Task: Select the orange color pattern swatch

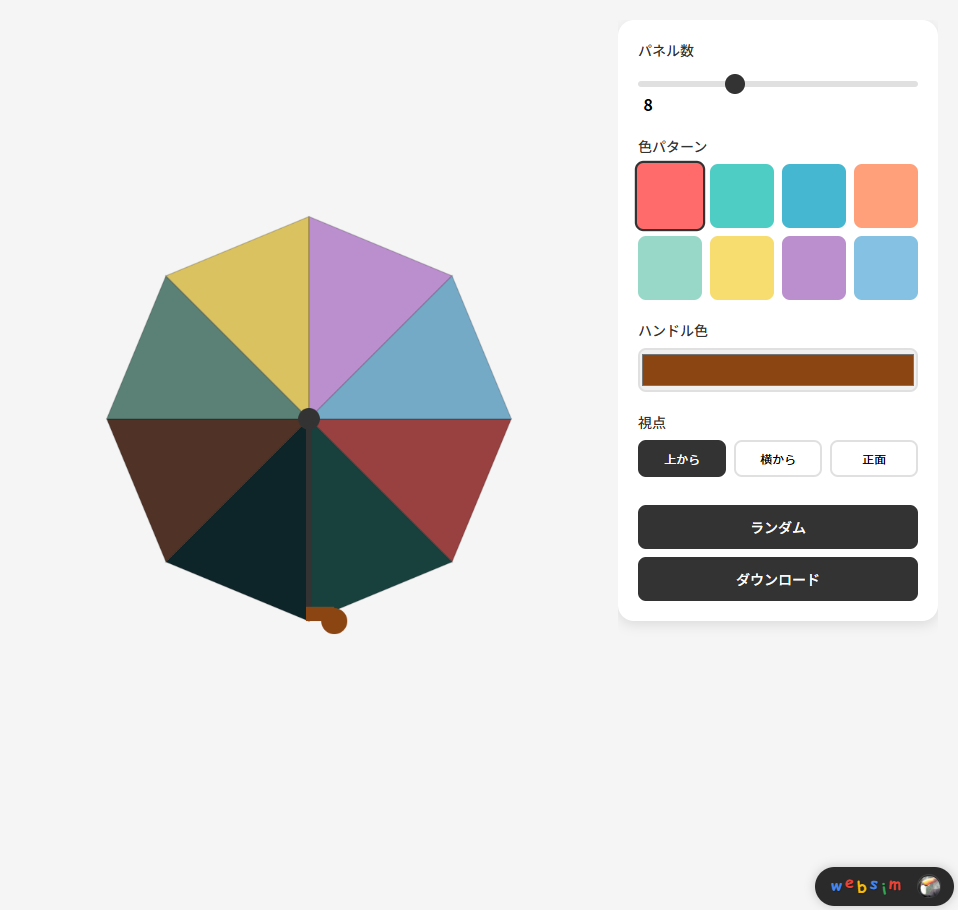Action: pyautogui.click(x=886, y=196)
